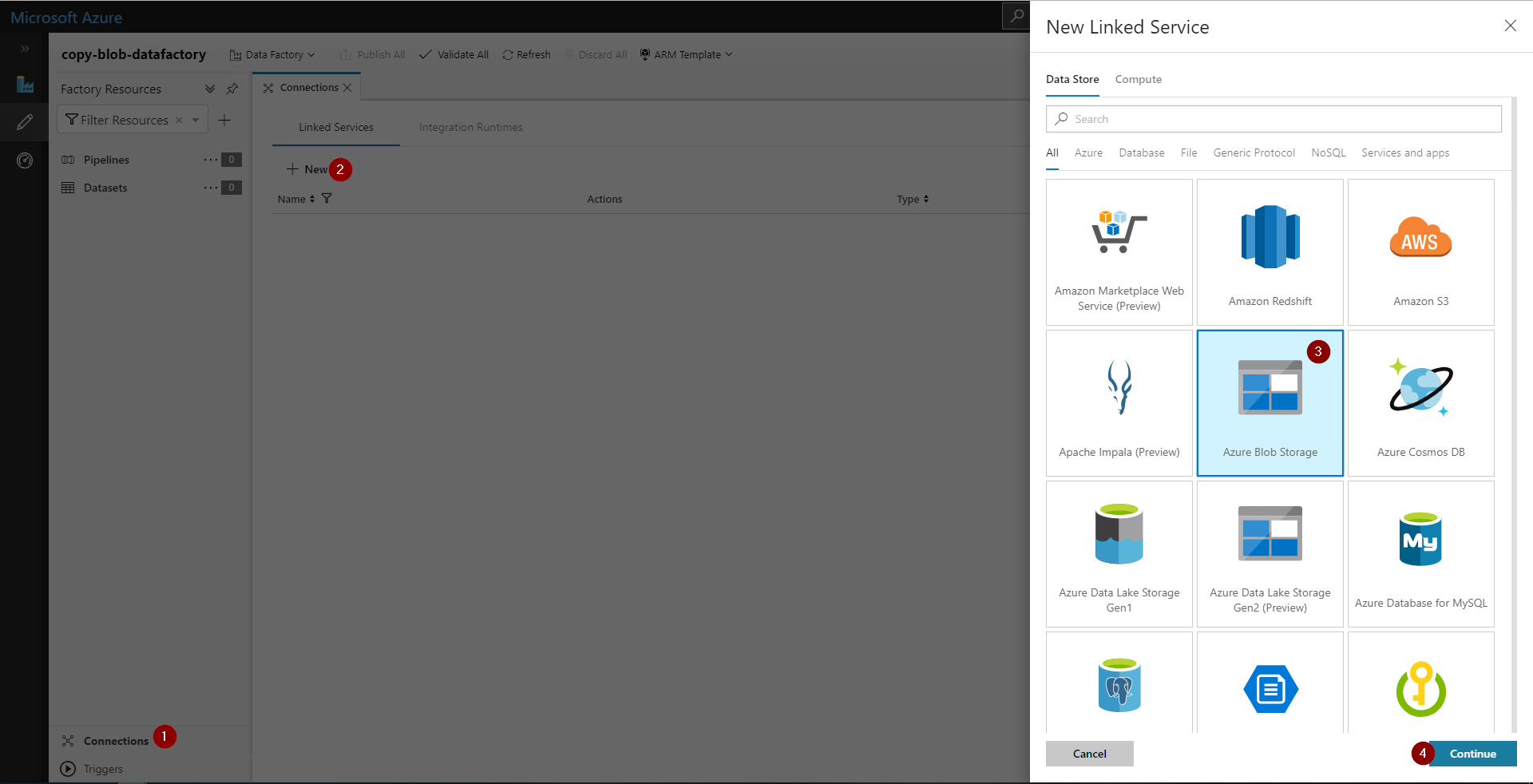Select the PostgreSQL elephant database icon tile
Screen dimensions: 1533x784
[1119, 683]
